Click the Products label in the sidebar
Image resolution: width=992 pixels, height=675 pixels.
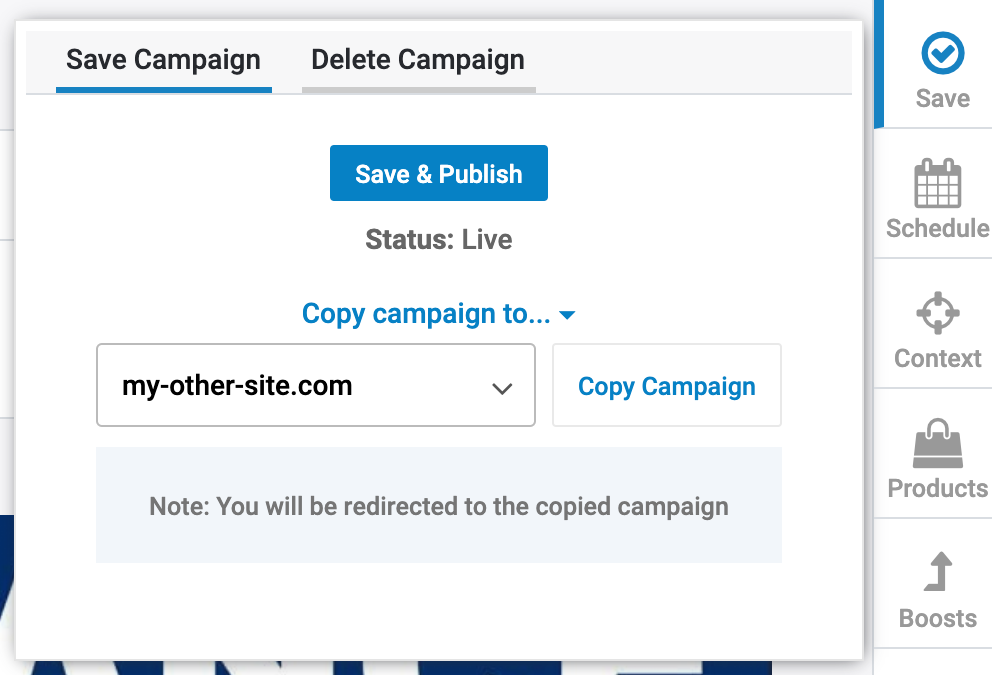[x=937, y=488]
